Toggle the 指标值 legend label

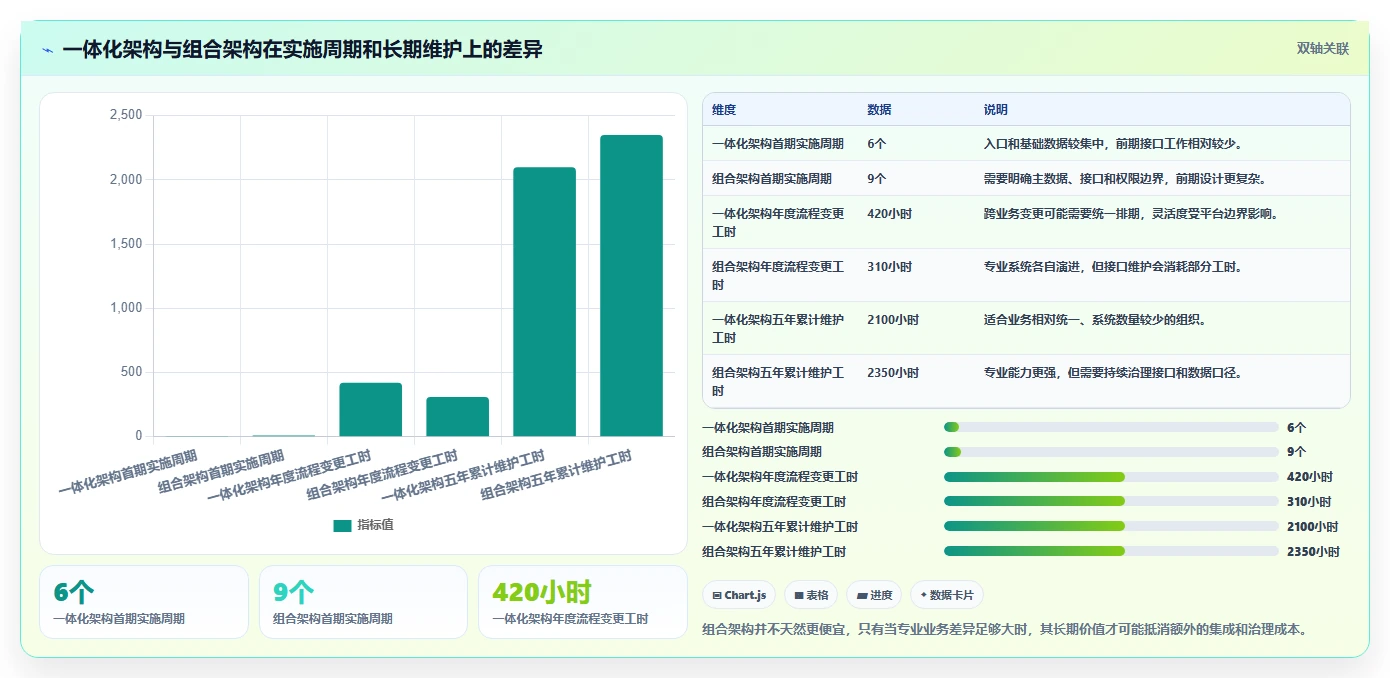[376, 525]
